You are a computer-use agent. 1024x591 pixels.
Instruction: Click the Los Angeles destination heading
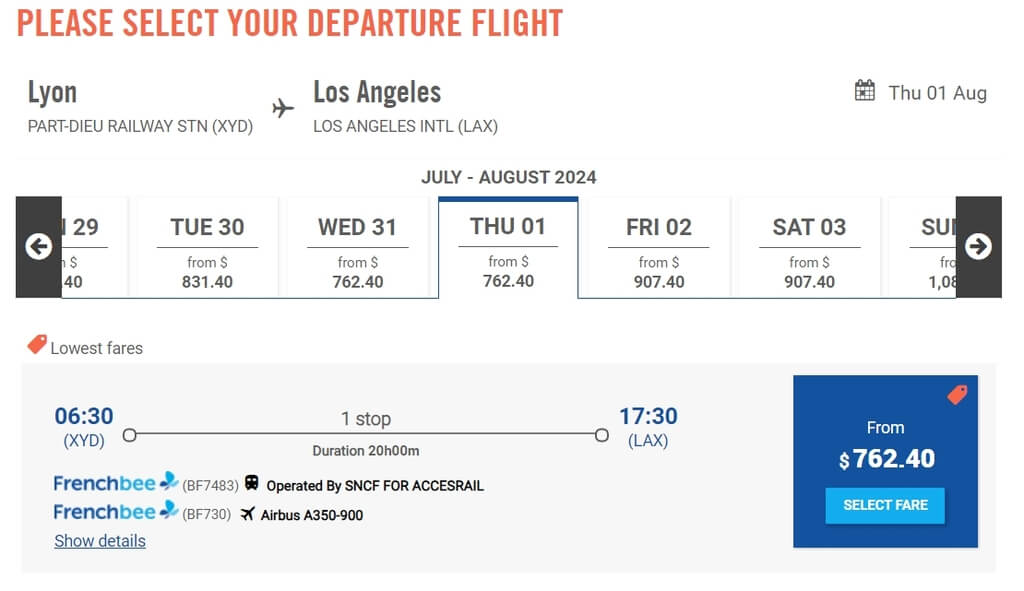[x=377, y=92]
